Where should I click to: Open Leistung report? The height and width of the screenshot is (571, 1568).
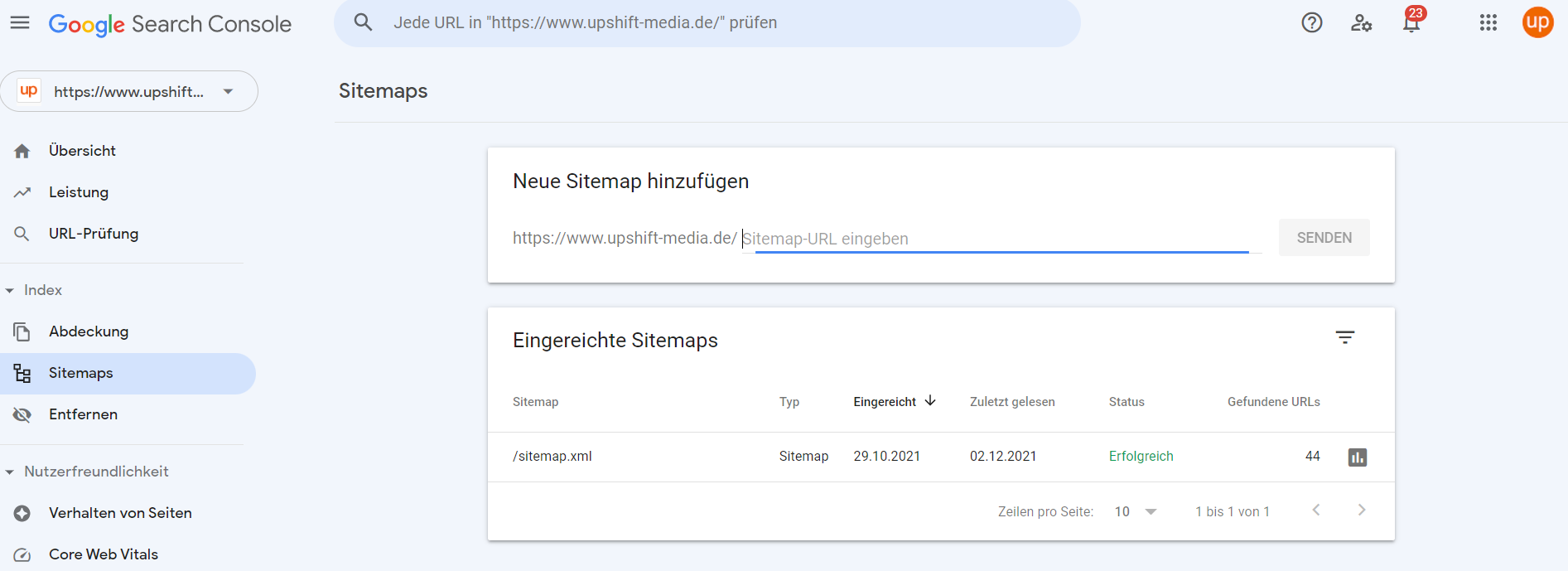pos(79,192)
